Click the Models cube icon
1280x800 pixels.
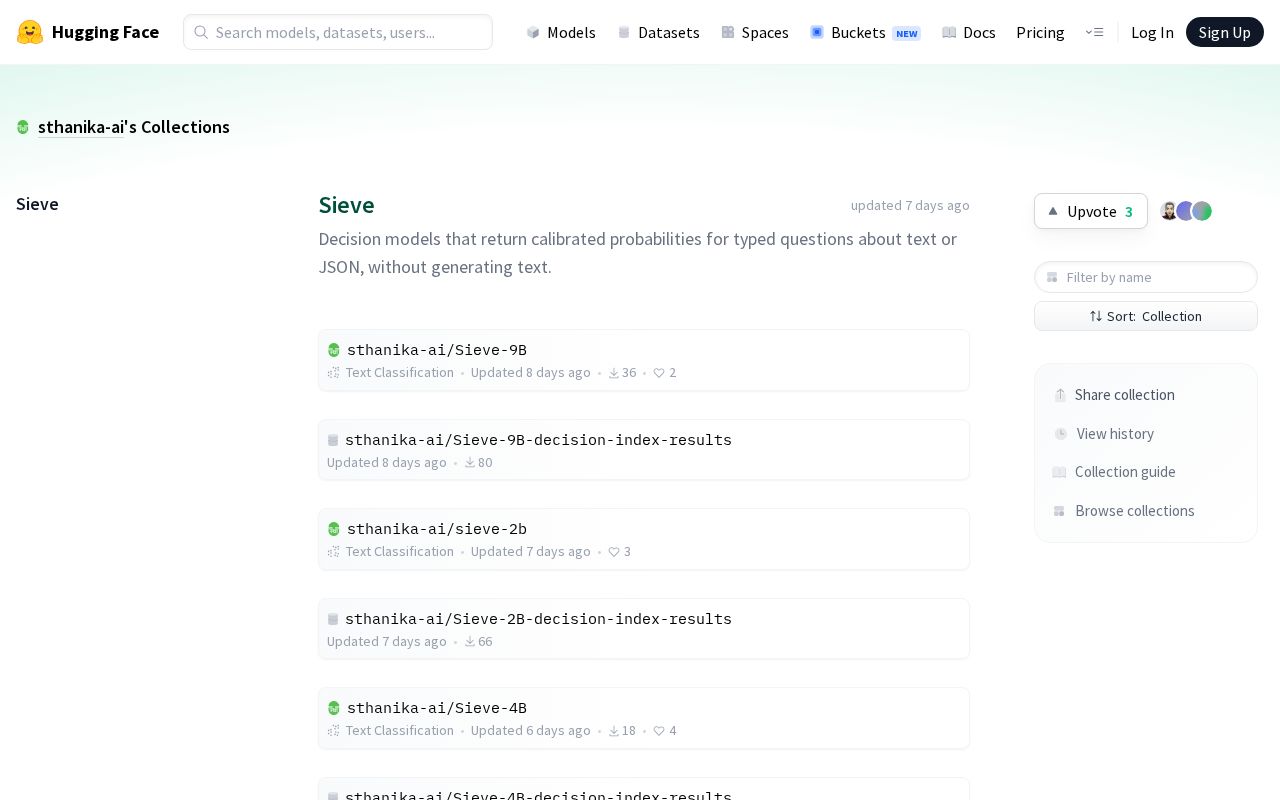(x=533, y=32)
